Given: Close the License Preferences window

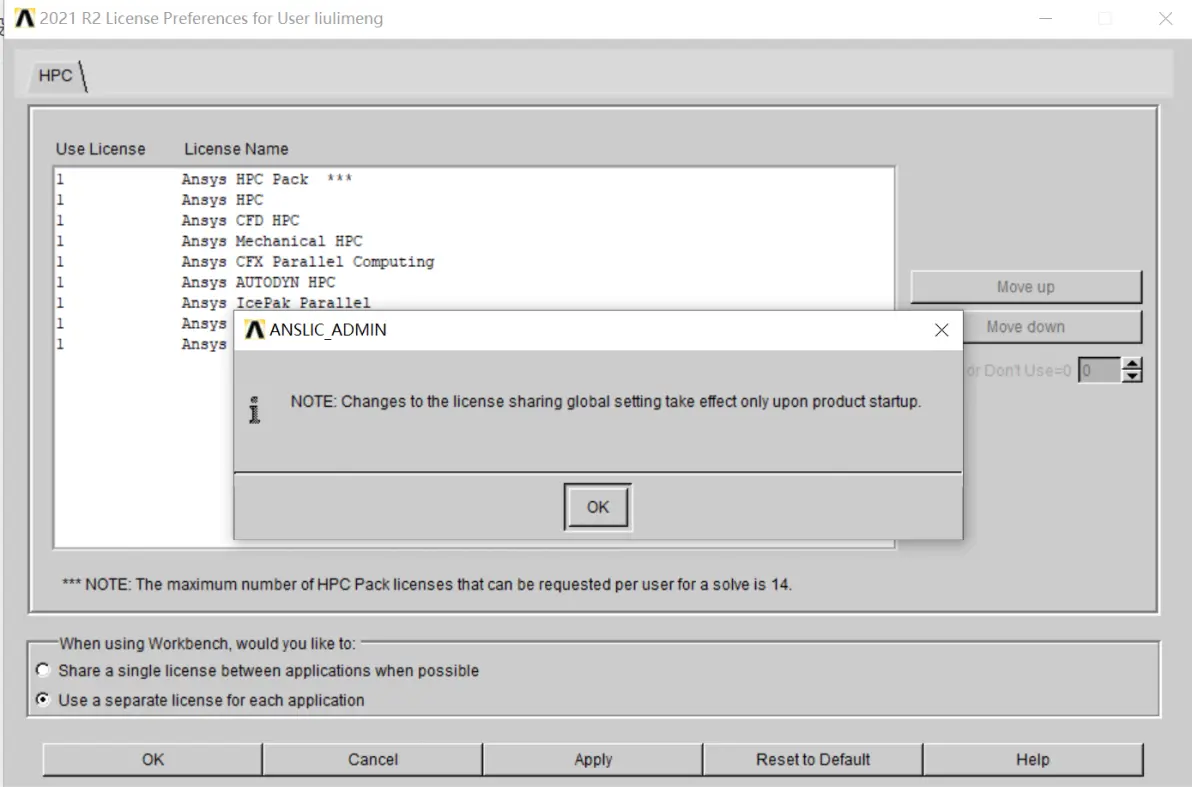Looking at the screenshot, I should pyautogui.click(x=1165, y=18).
